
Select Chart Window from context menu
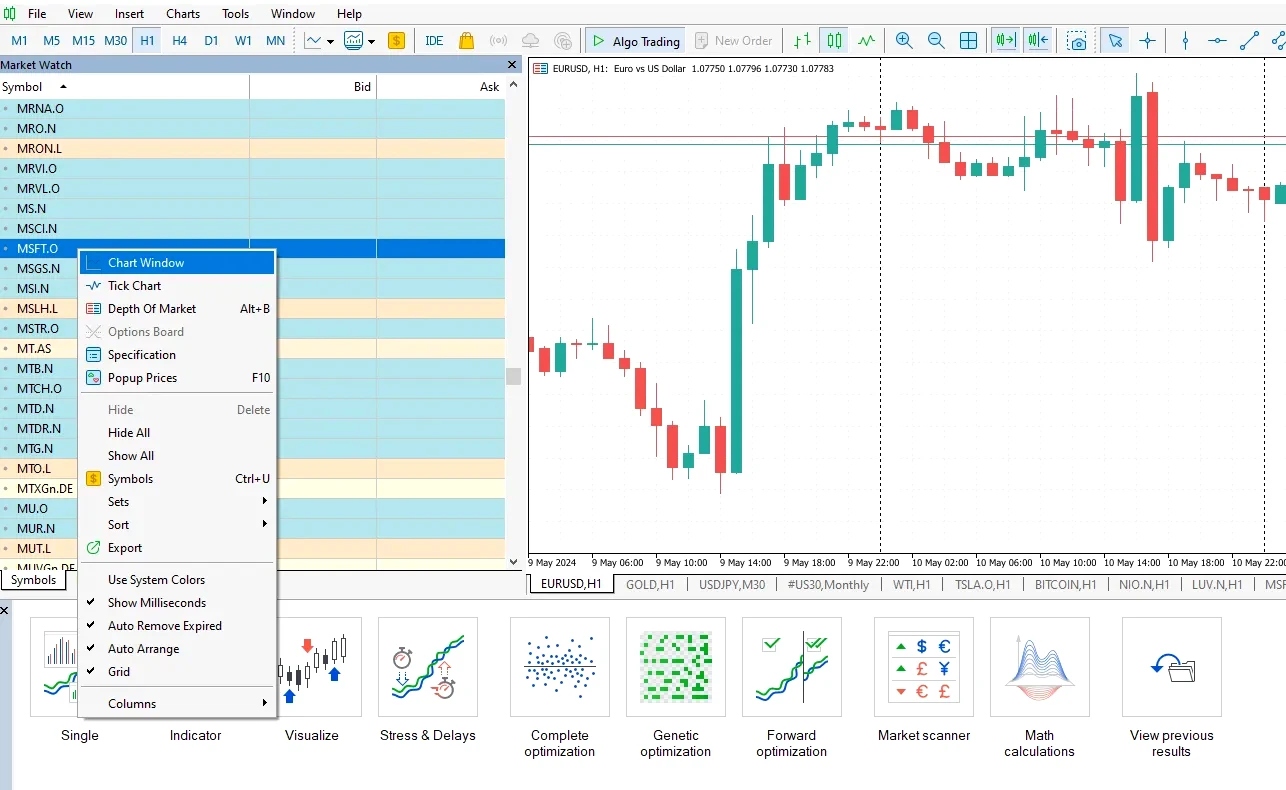click(146, 263)
